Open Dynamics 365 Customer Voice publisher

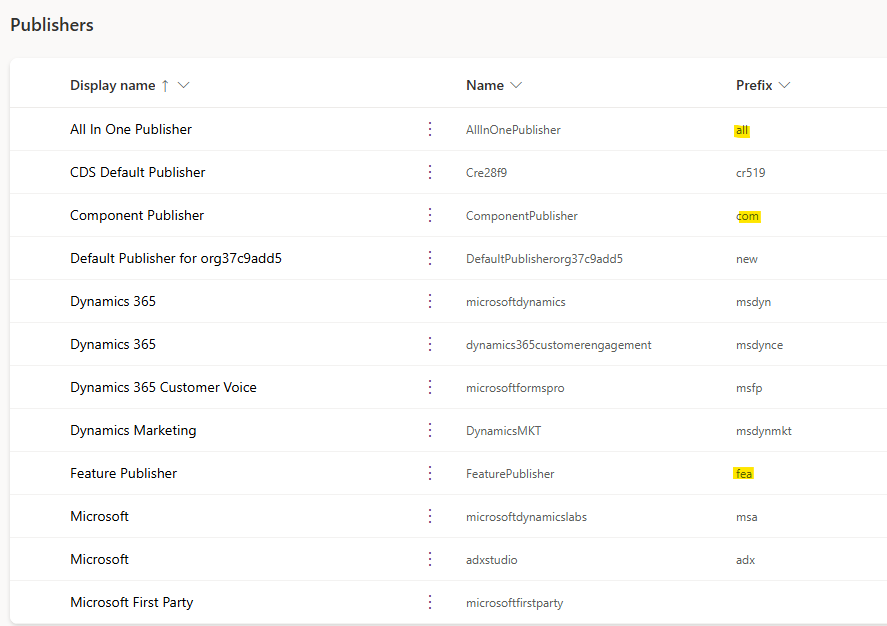(x=163, y=387)
